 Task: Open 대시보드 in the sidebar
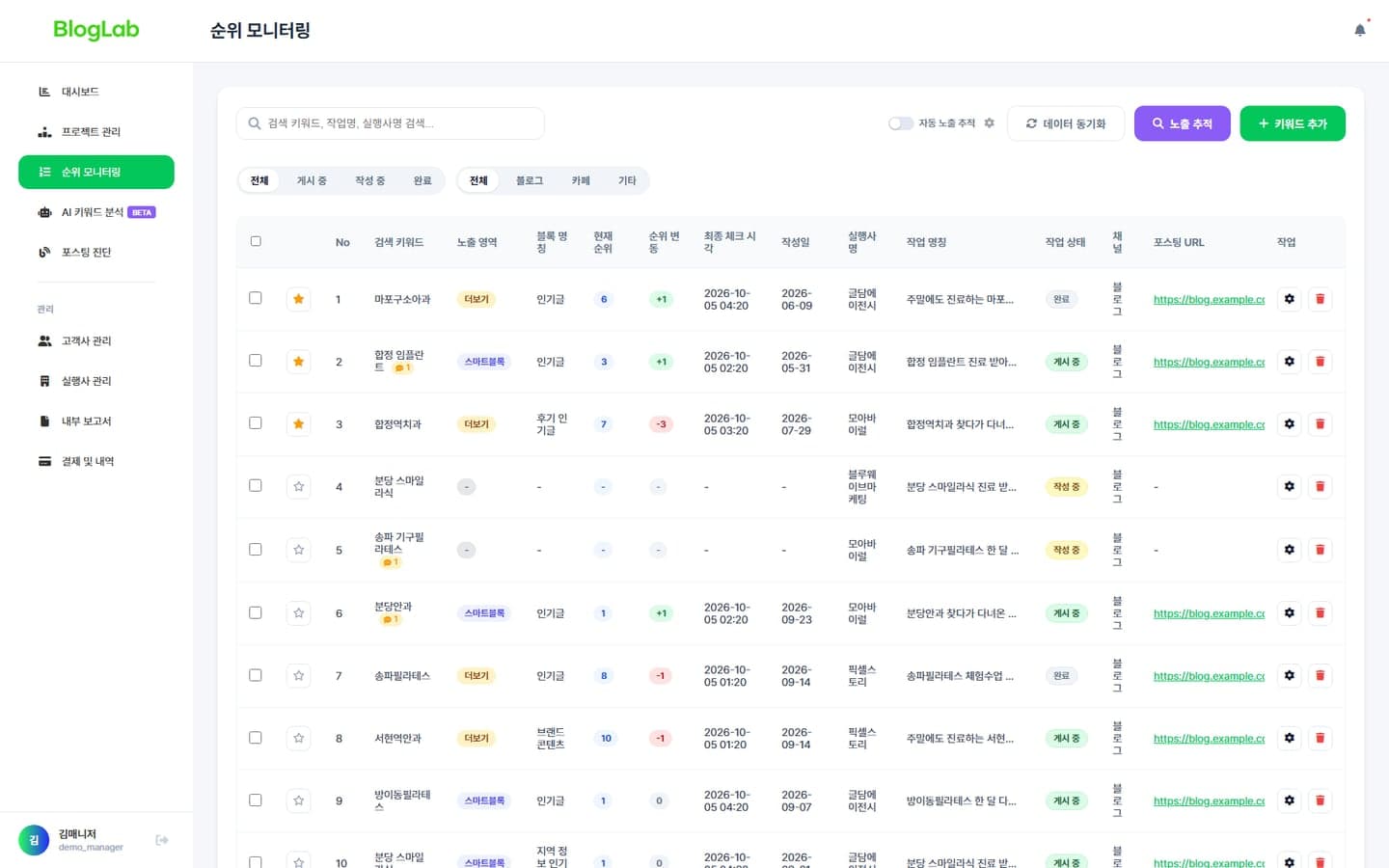click(96, 92)
